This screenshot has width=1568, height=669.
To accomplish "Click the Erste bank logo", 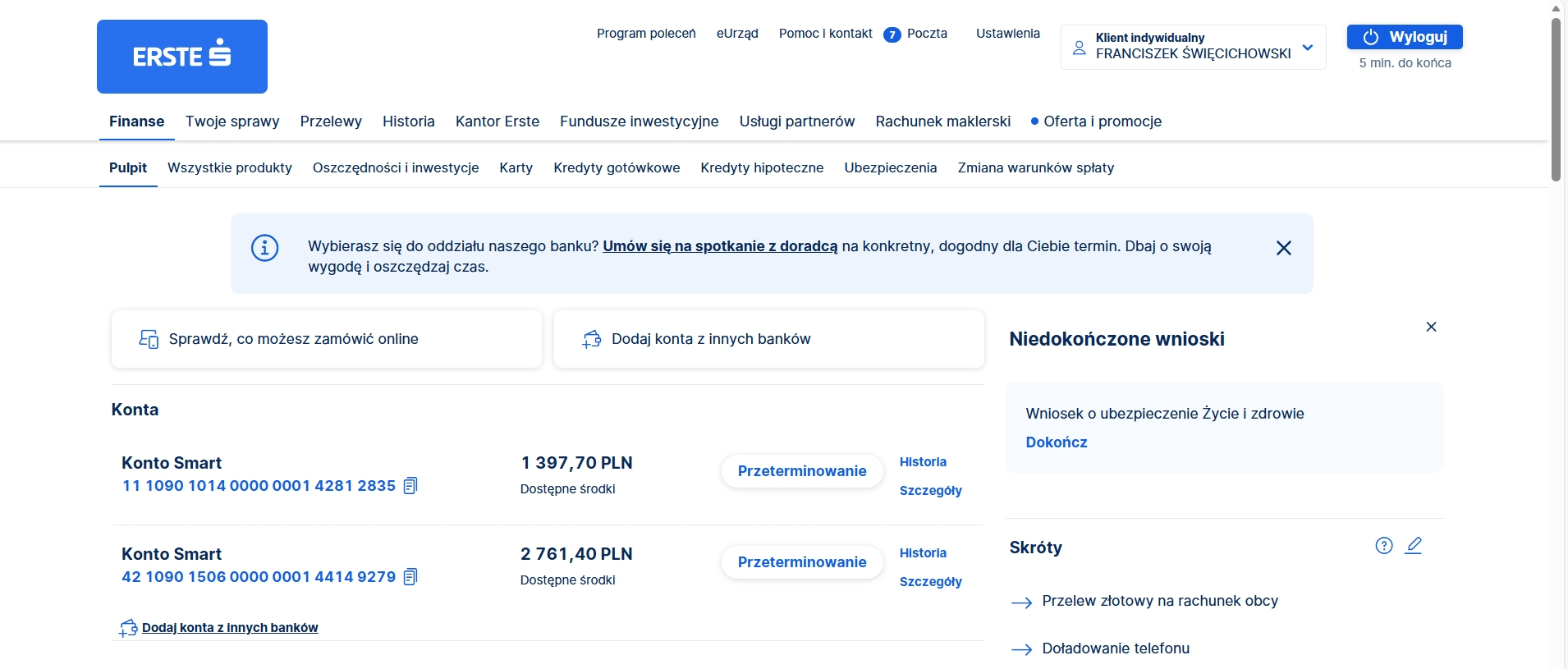I will [x=182, y=56].
